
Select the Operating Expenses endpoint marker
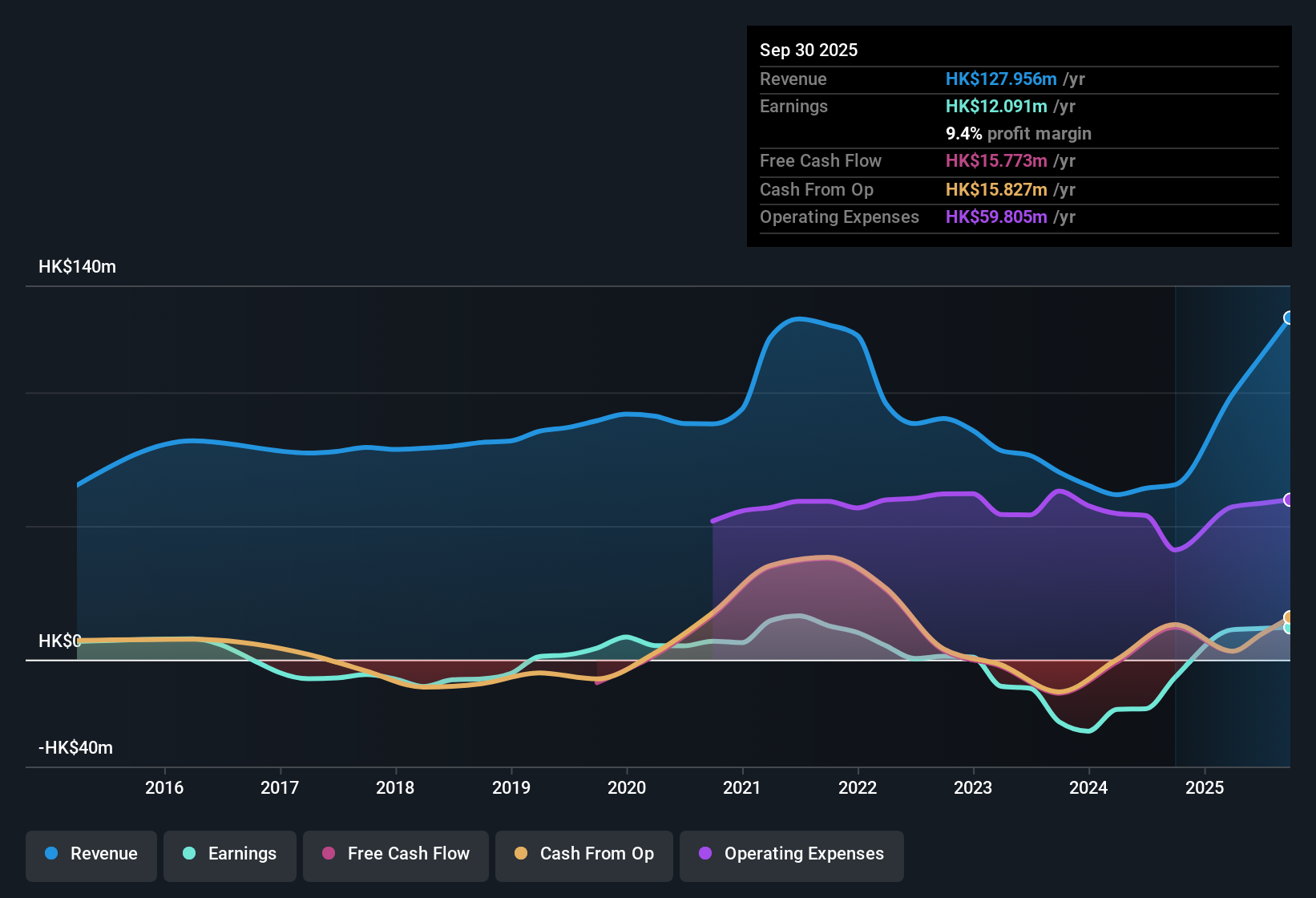(x=1289, y=500)
